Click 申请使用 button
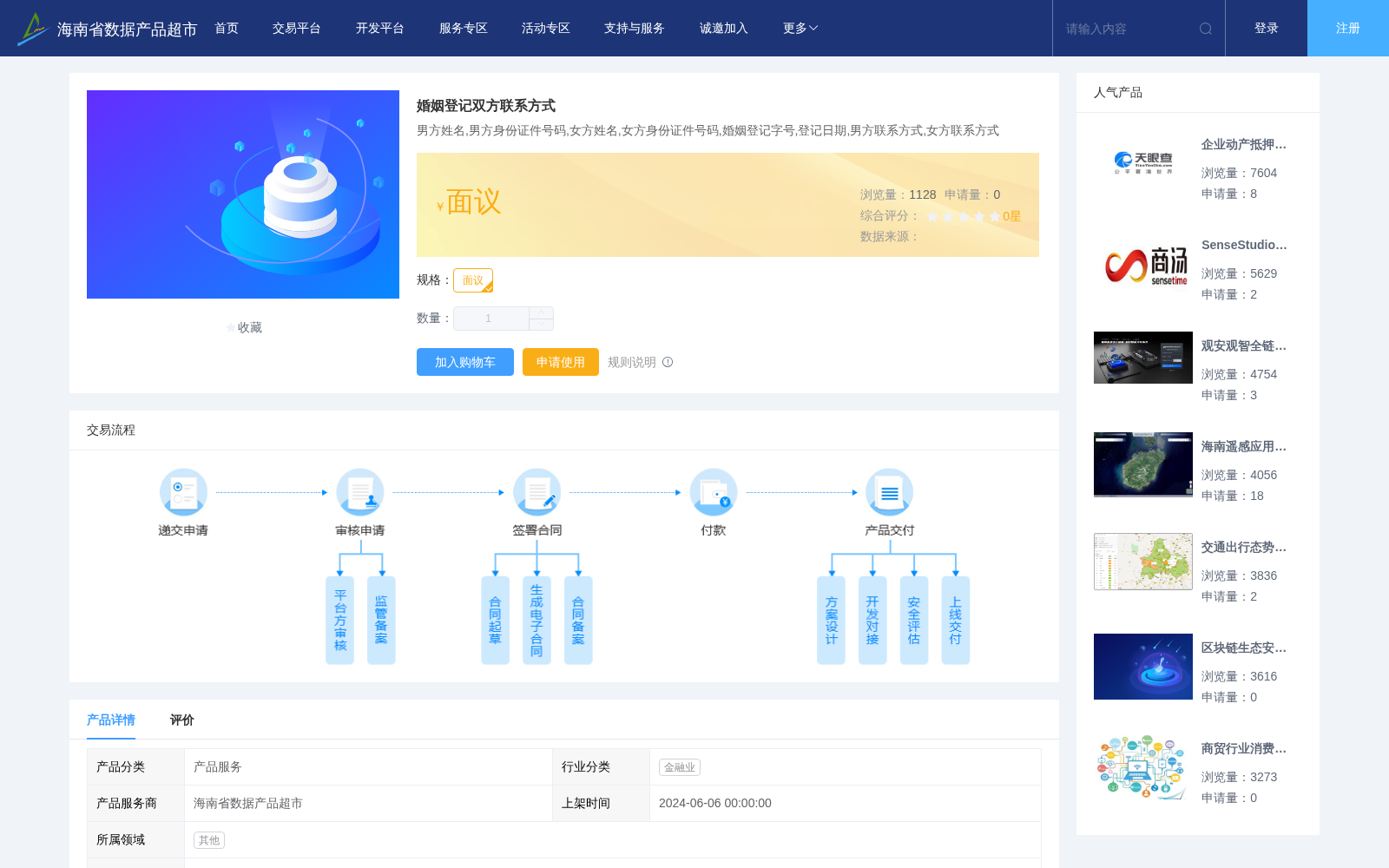This screenshot has height=868, width=1389. pyautogui.click(x=561, y=362)
